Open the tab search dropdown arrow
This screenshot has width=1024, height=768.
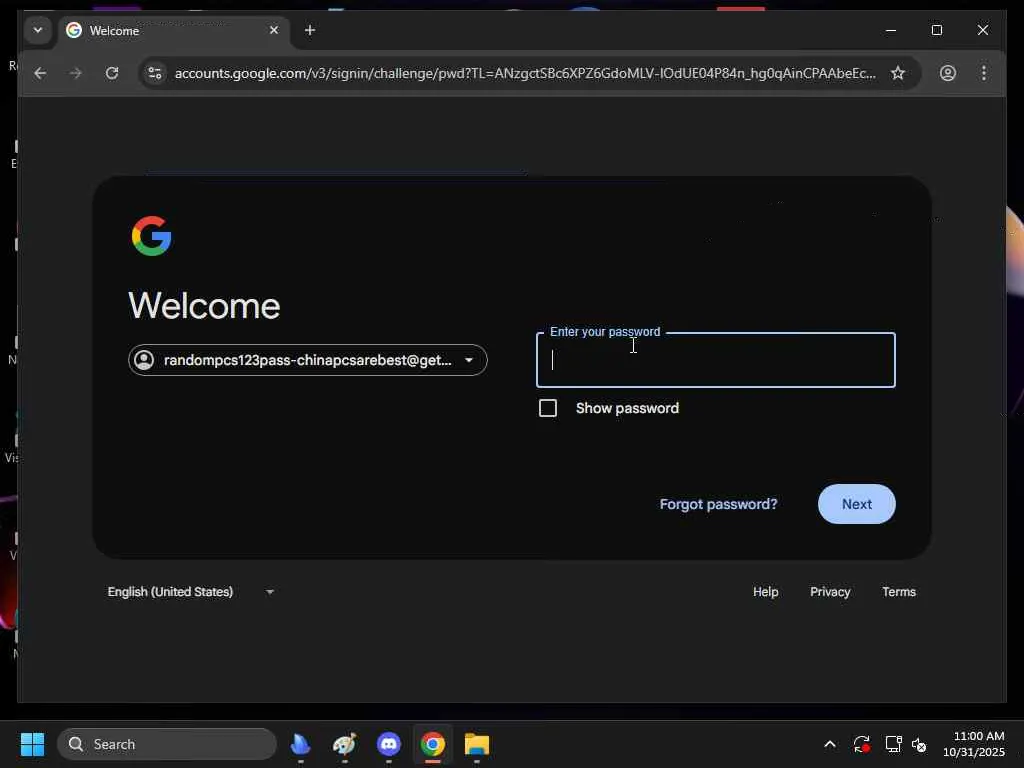38,30
